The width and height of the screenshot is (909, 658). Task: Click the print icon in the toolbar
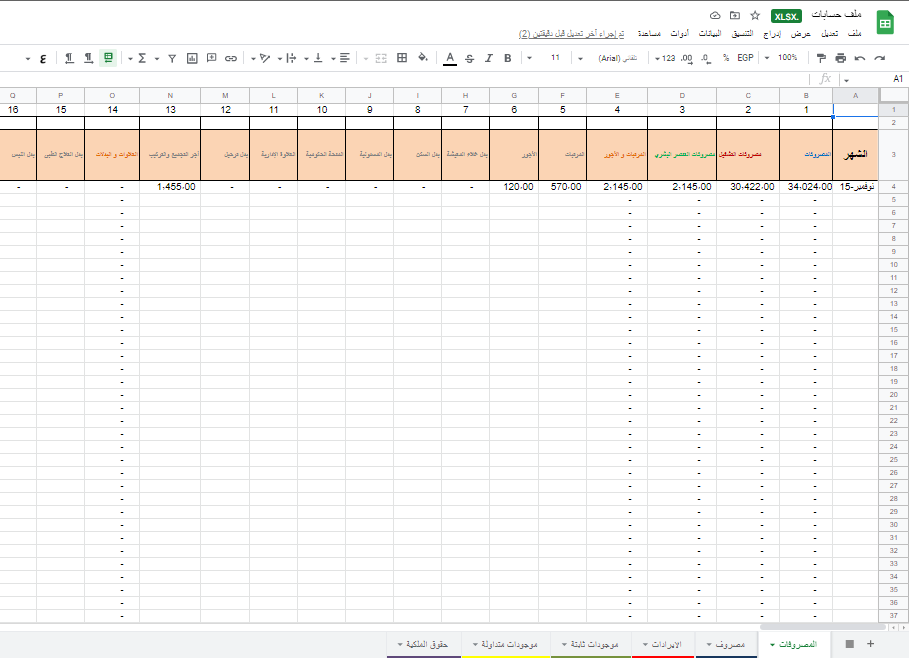point(840,58)
